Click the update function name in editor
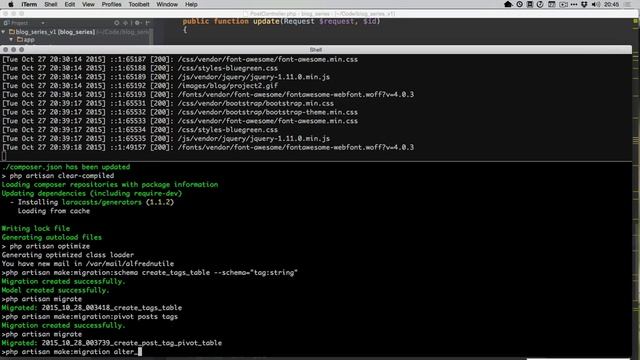Screen dimensions: 640x360 [266, 21]
